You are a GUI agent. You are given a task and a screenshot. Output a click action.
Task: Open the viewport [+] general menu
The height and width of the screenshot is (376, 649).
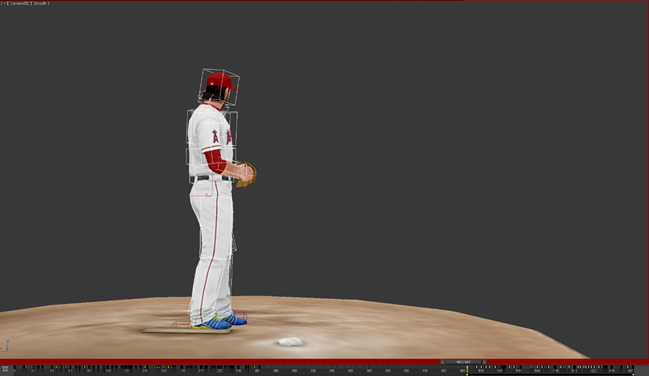tap(5, 3)
